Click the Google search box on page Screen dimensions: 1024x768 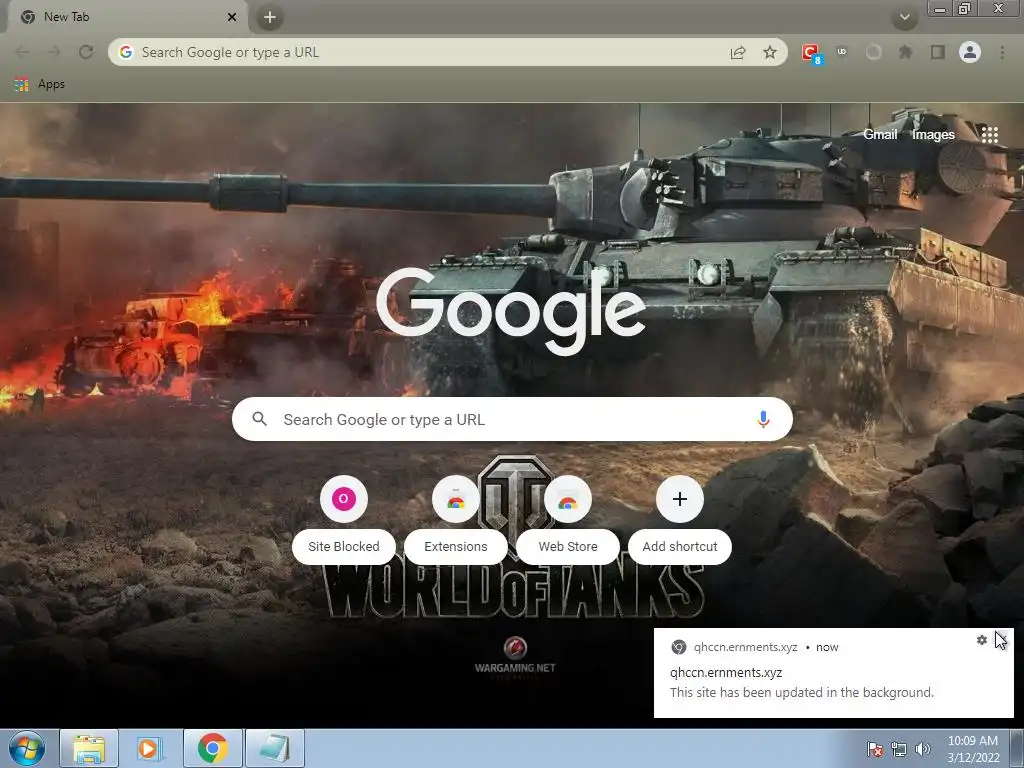tap(512, 419)
